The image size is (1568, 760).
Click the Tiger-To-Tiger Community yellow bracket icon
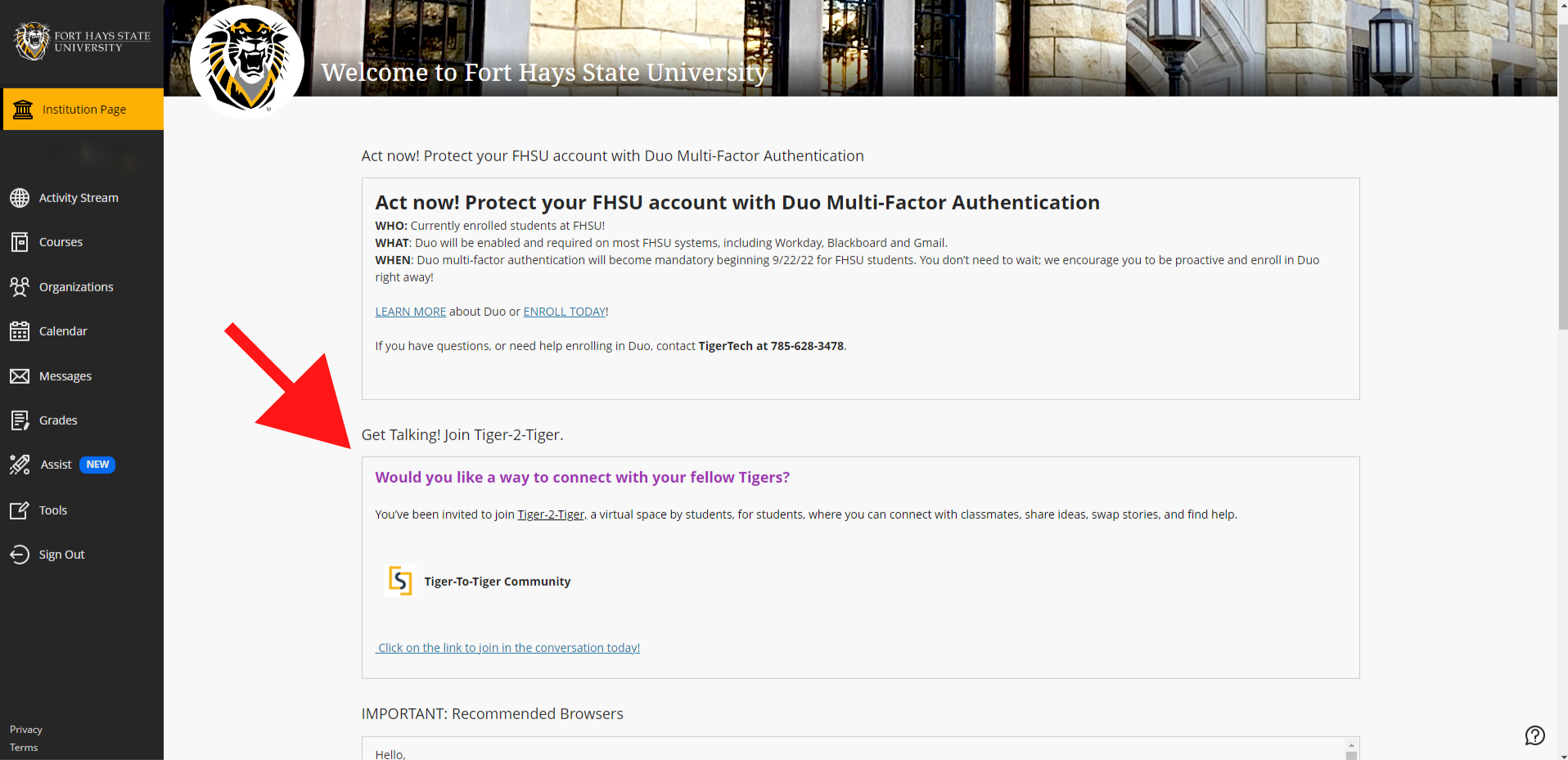(399, 581)
